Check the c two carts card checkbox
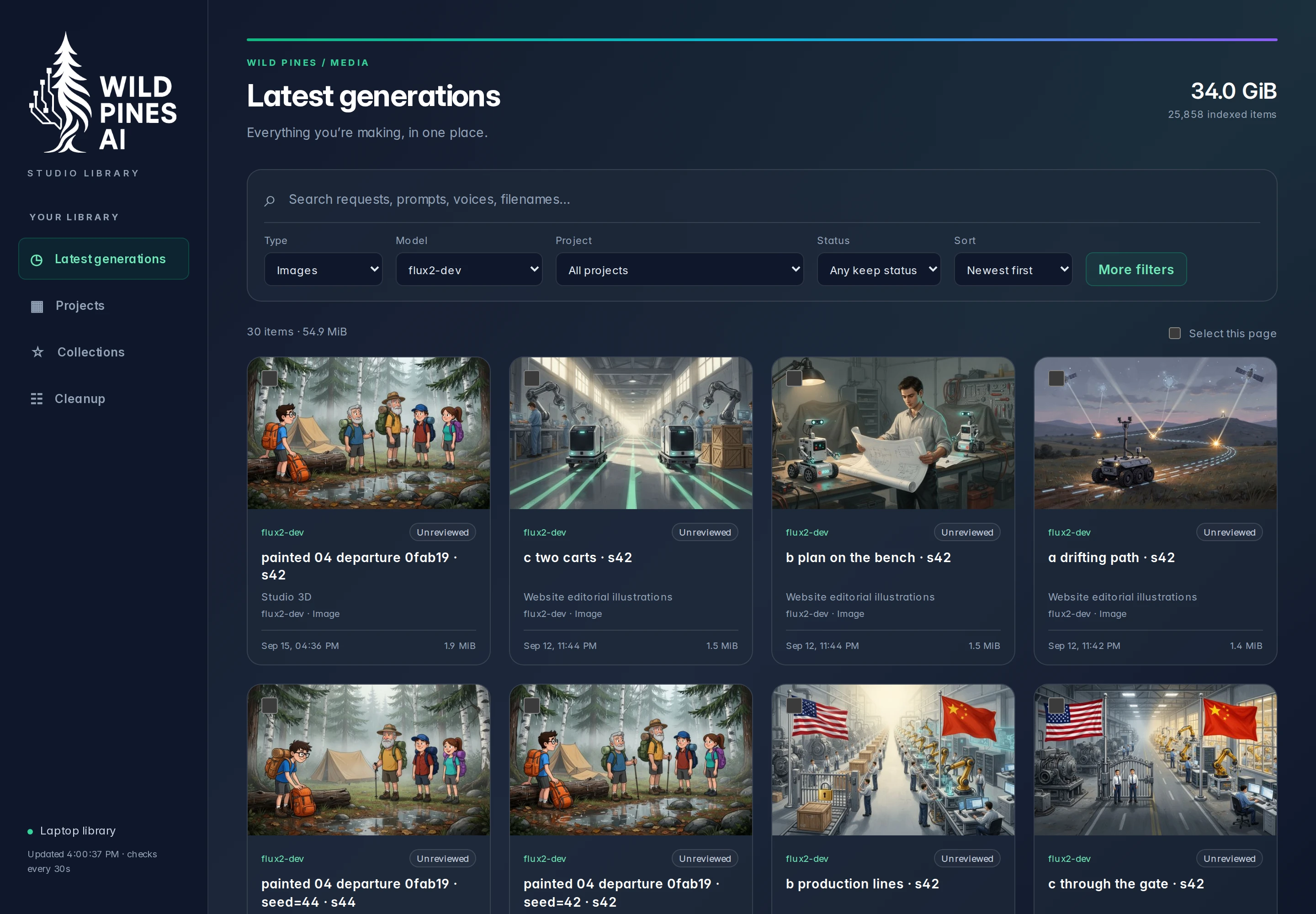Image resolution: width=1316 pixels, height=914 pixels. 532,378
